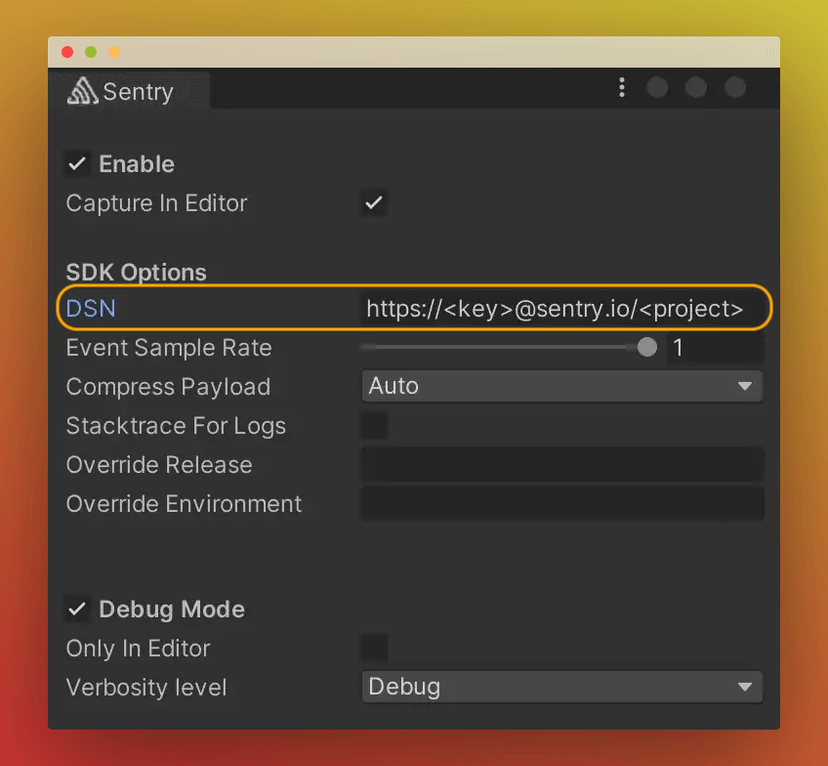Toggle the Only In Editor checkbox
The height and width of the screenshot is (766, 828).
[x=373, y=648]
